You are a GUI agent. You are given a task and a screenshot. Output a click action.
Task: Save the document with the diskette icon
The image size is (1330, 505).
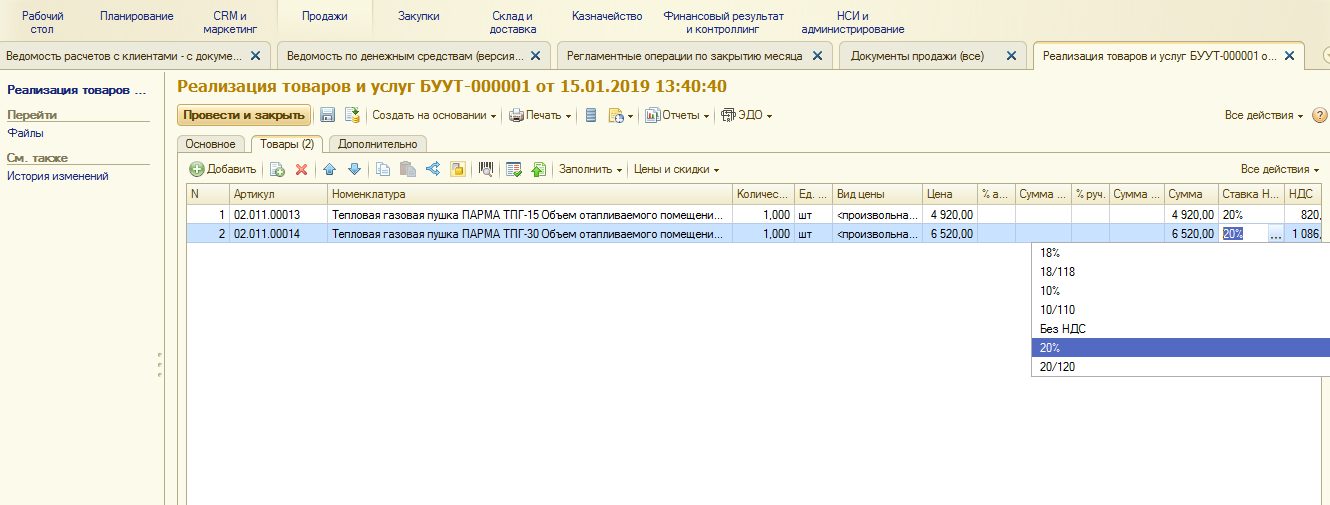(x=327, y=115)
